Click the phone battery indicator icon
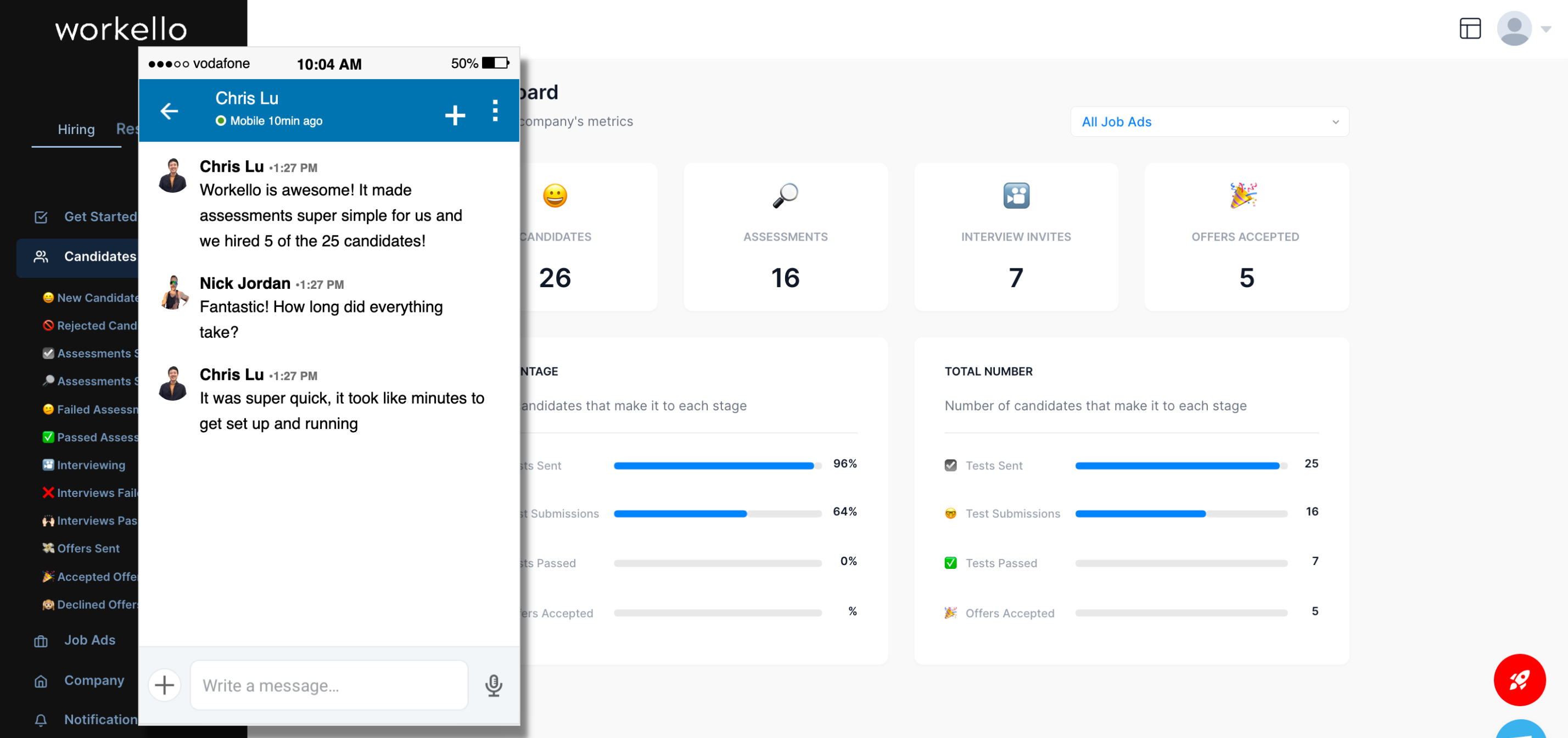 coord(495,63)
